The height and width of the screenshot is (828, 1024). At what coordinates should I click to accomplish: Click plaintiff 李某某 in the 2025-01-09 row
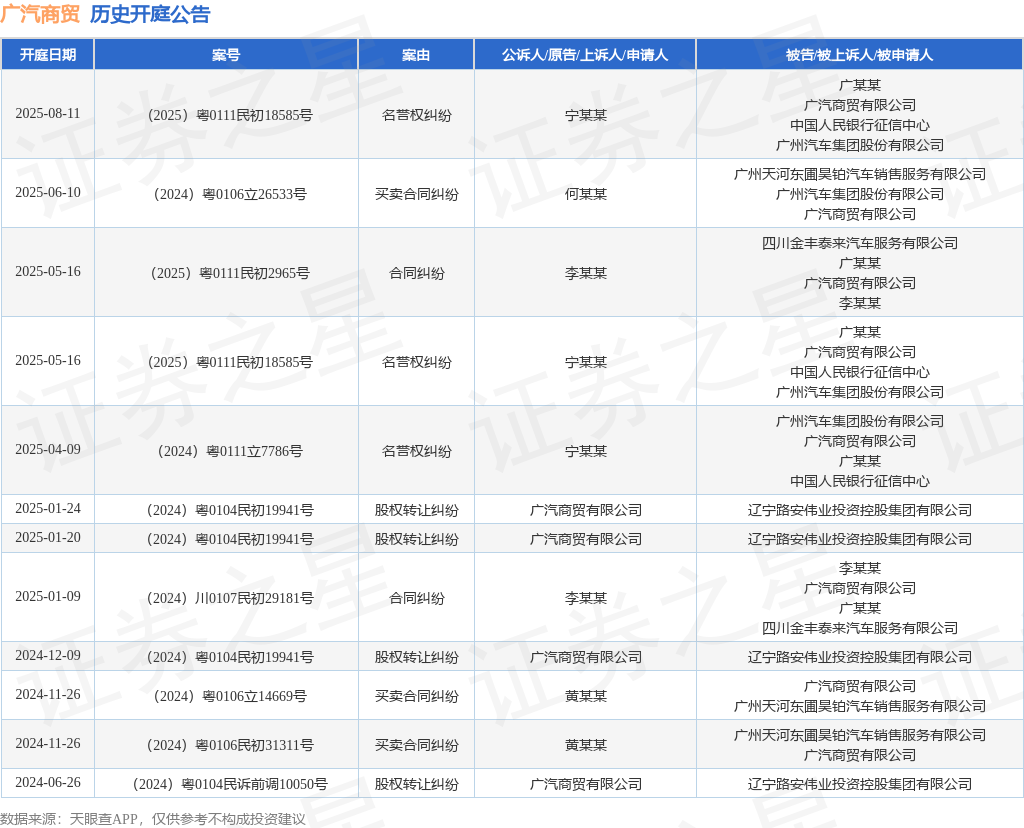click(585, 598)
